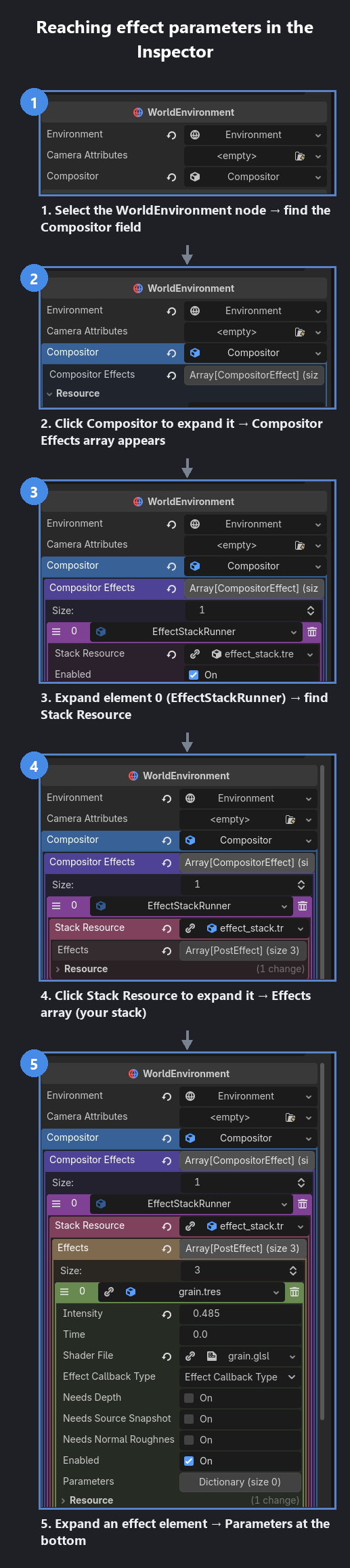The height and width of the screenshot is (1568, 350).
Task: Uncheck Enabled checkbox under Stack Resource, step 3
Action: [194, 675]
